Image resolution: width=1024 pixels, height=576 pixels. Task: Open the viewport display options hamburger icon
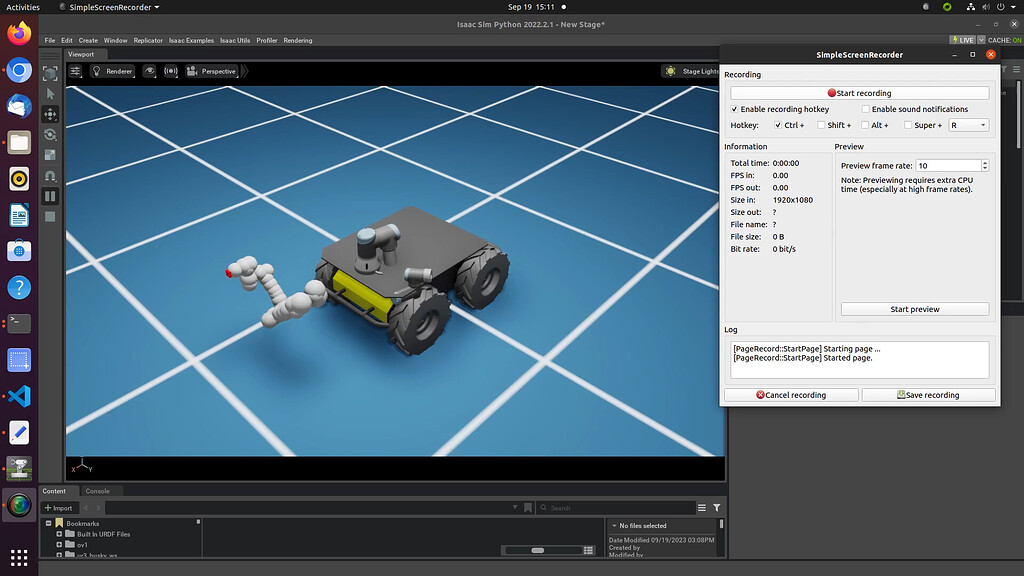pyautogui.click(x=76, y=71)
